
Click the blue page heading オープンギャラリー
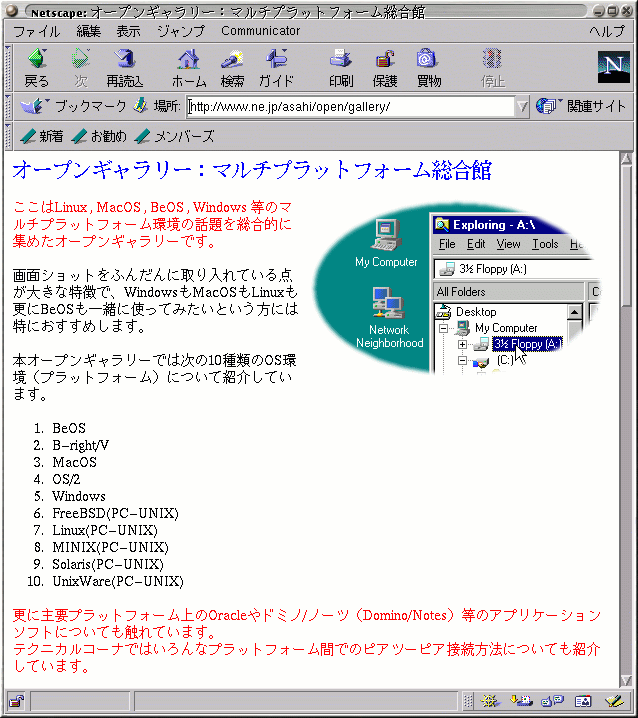pyautogui.click(x=251, y=170)
